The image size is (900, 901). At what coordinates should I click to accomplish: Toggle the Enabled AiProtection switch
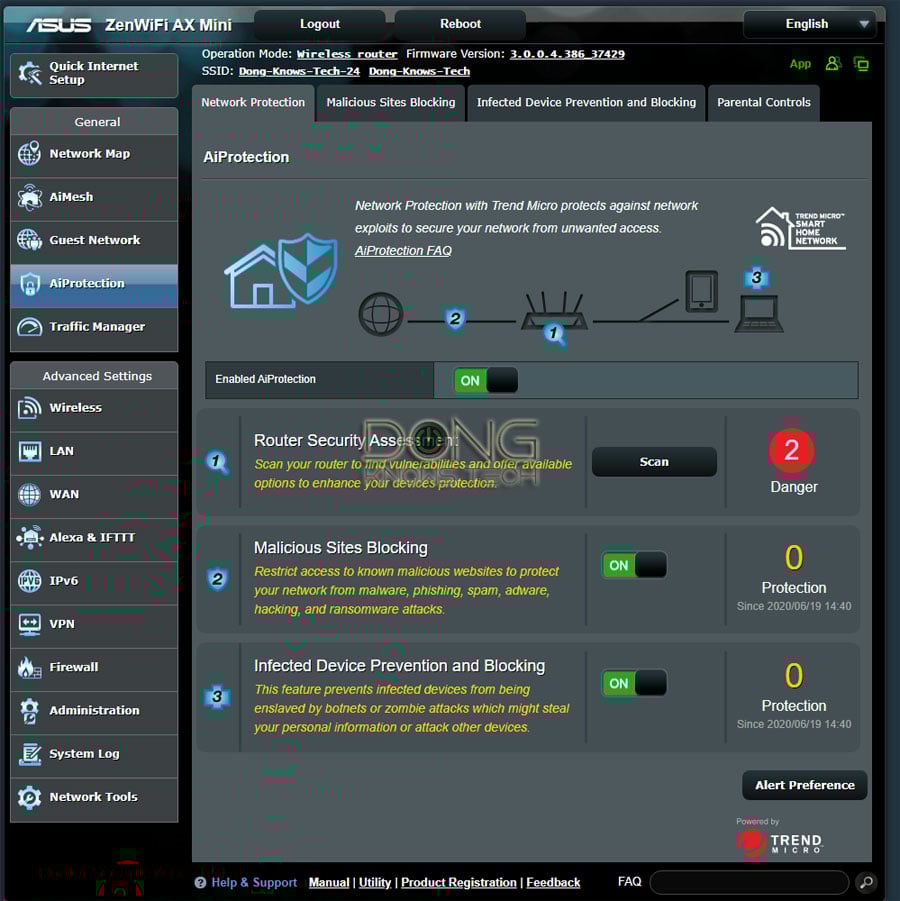pyautogui.click(x=486, y=380)
